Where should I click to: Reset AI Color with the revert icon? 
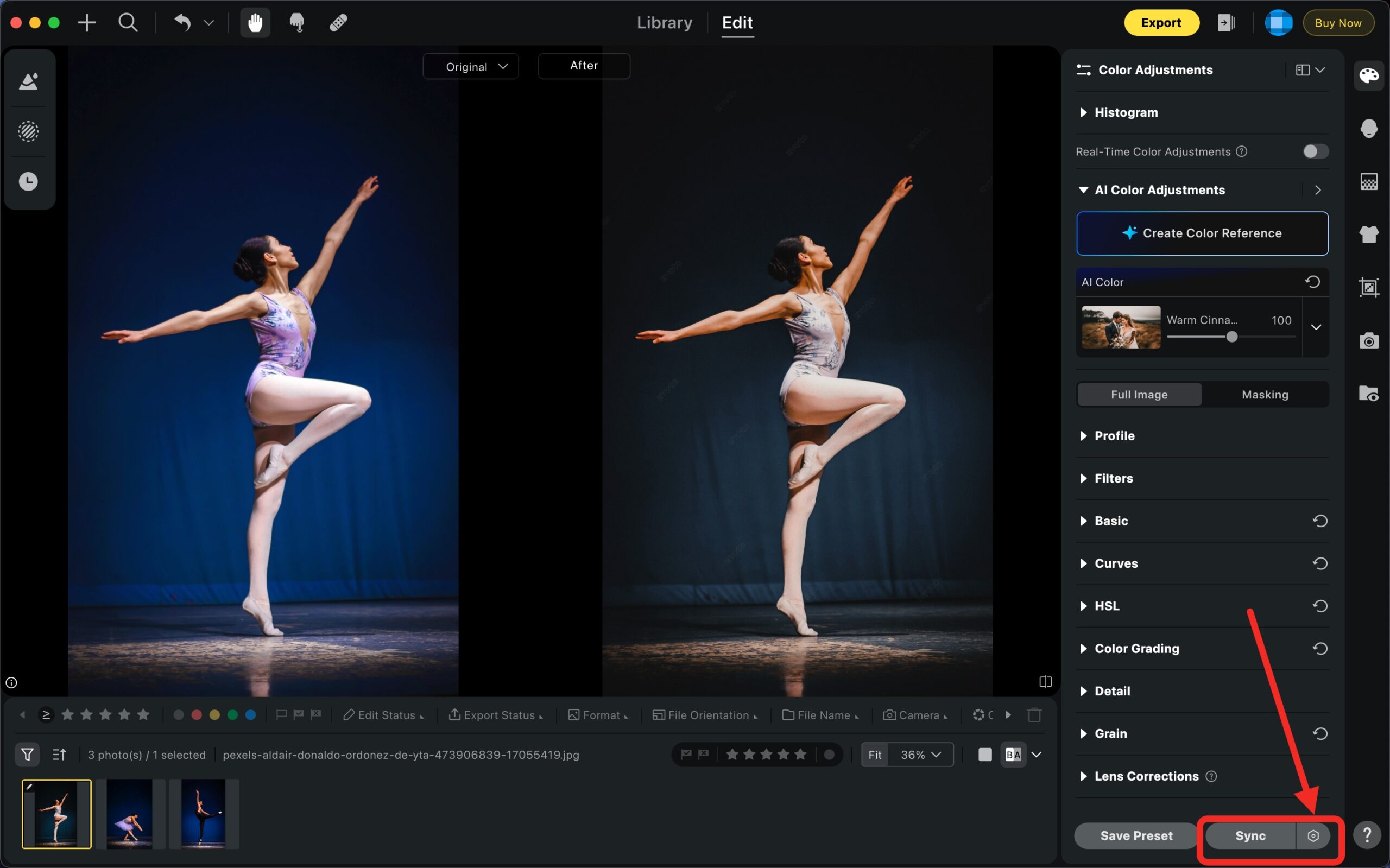point(1312,282)
